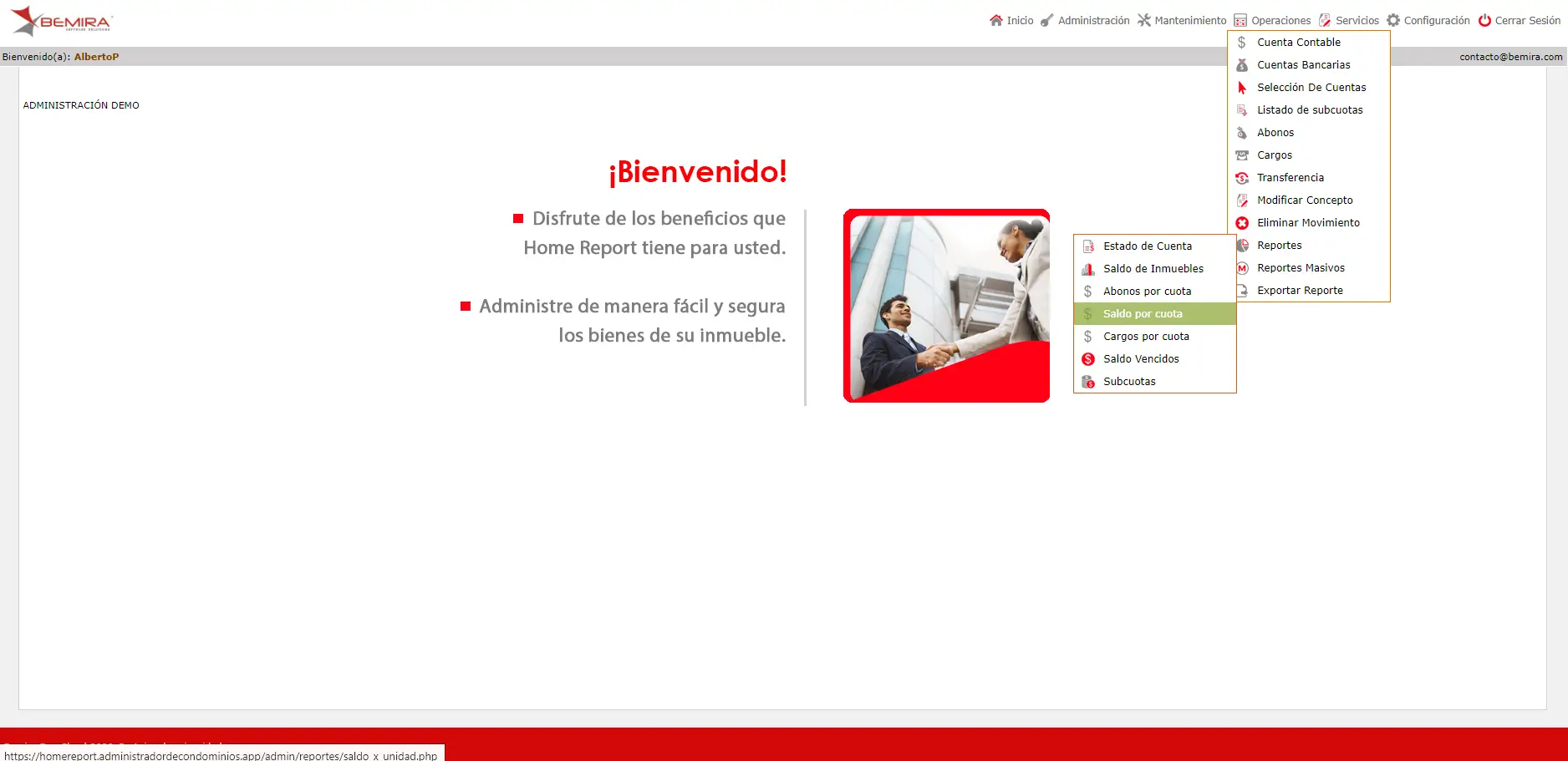1568x761 pixels.
Task: Click the dollar icon beside Abonos por cuota
Action: [1088, 292]
